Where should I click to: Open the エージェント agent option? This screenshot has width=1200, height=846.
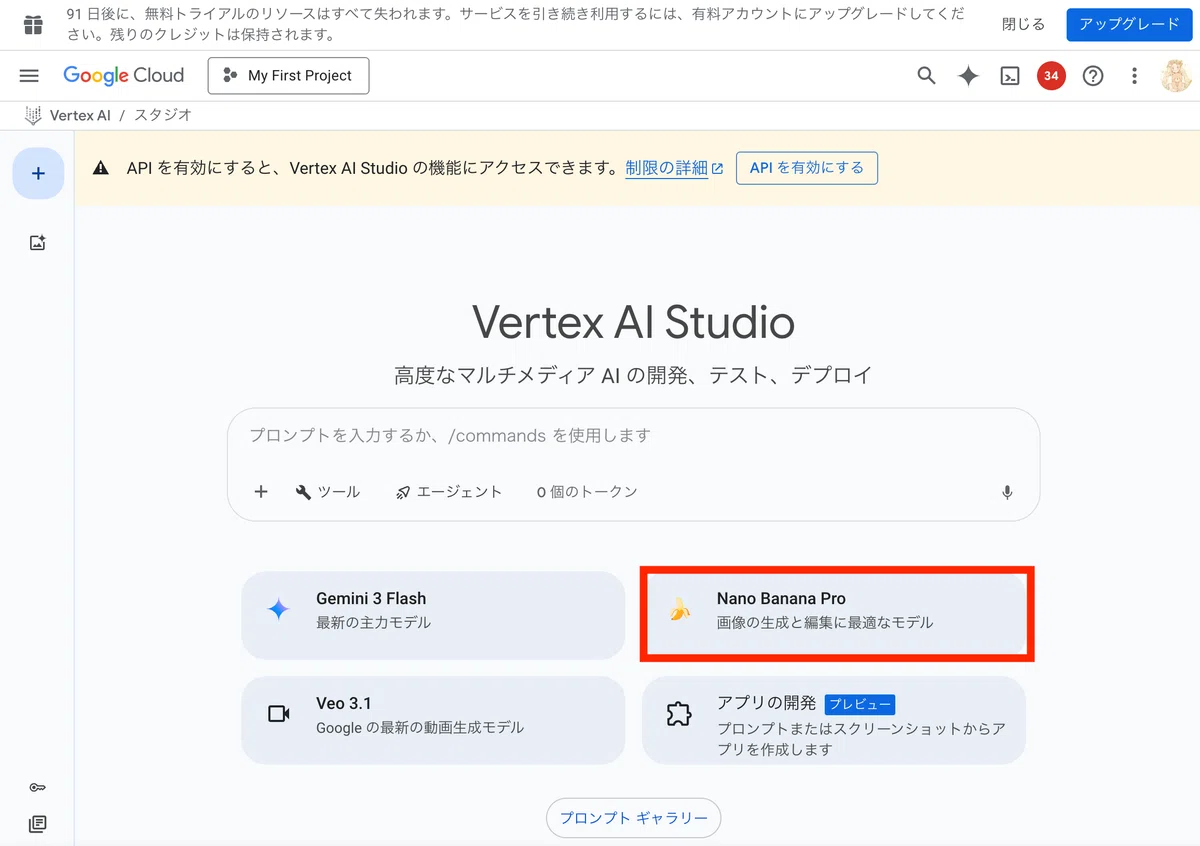click(x=448, y=491)
